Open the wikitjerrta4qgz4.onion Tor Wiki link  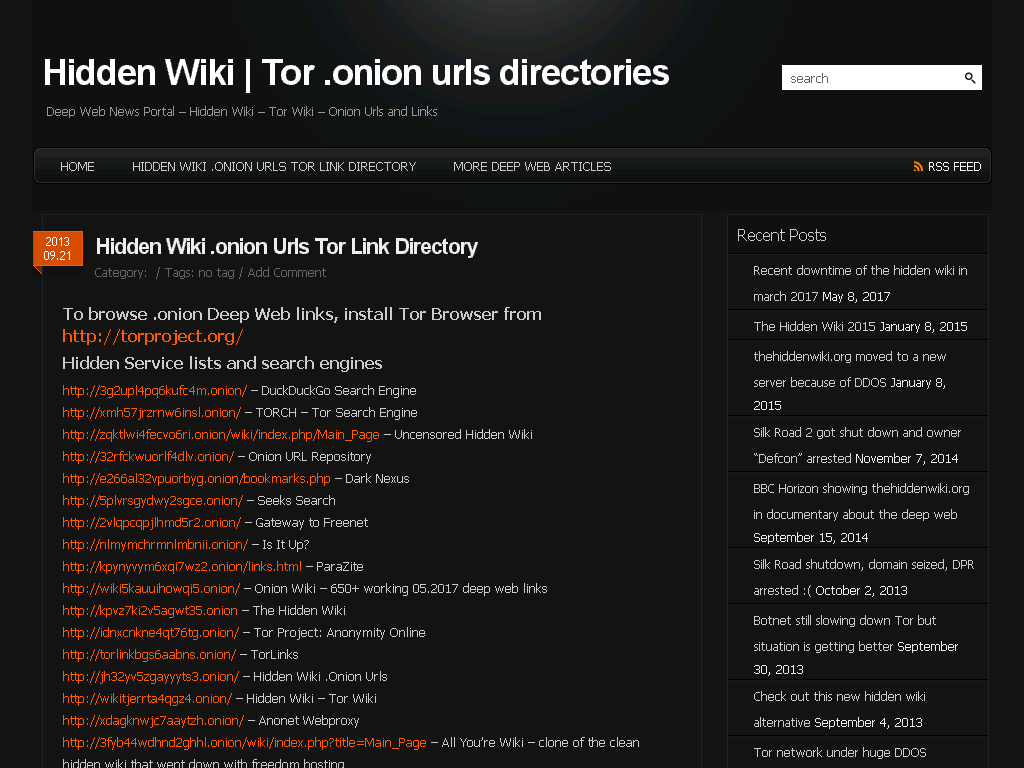point(147,699)
